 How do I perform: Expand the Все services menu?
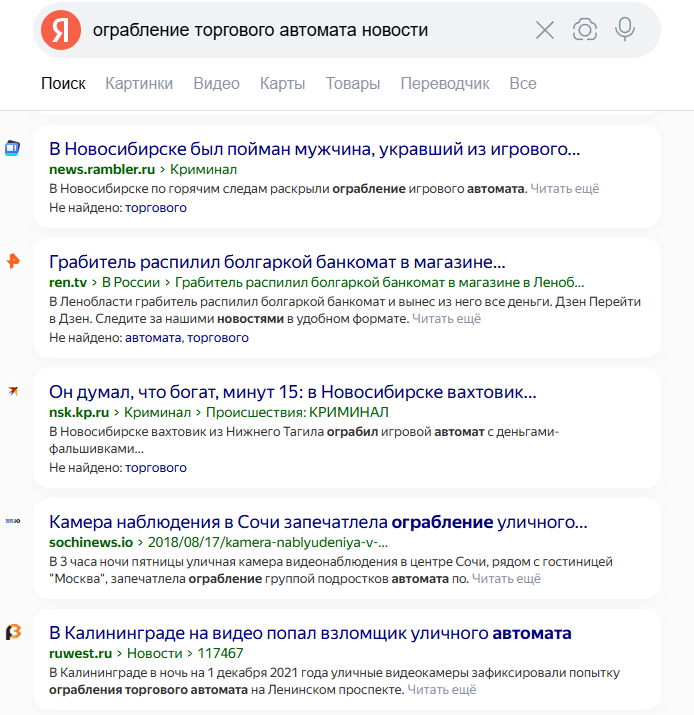tap(522, 84)
